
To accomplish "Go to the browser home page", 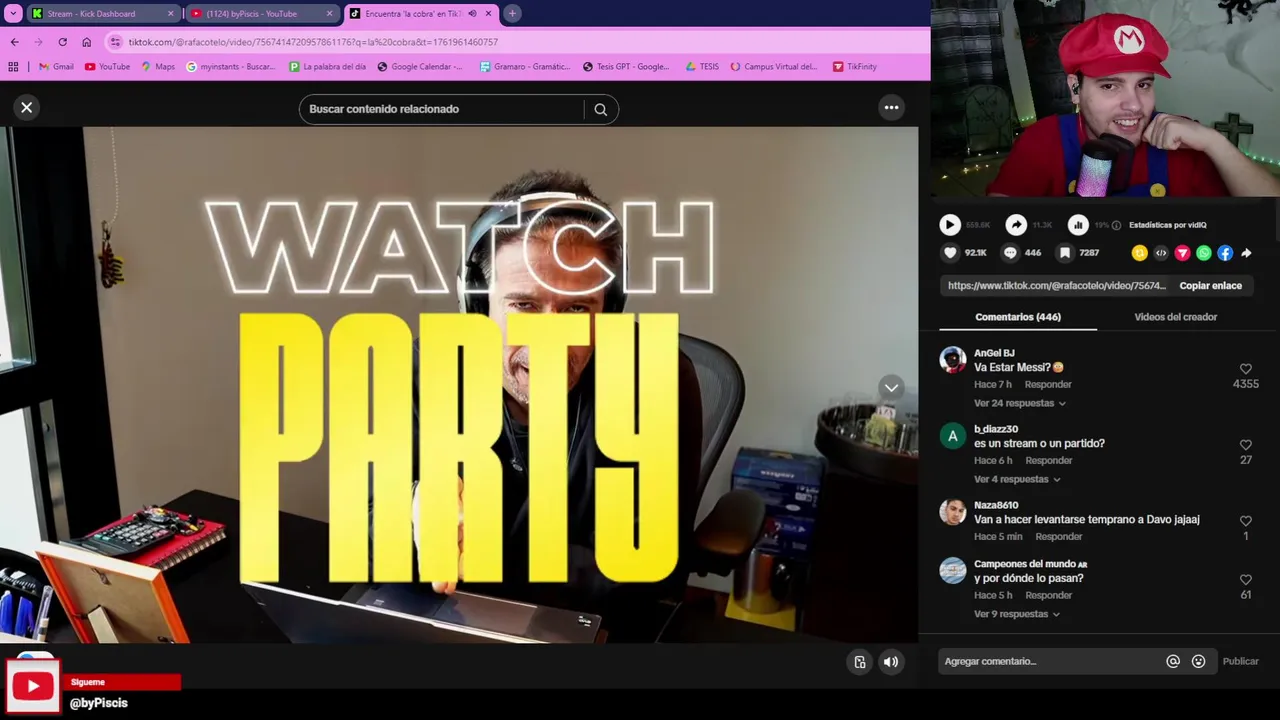I will [x=86, y=42].
